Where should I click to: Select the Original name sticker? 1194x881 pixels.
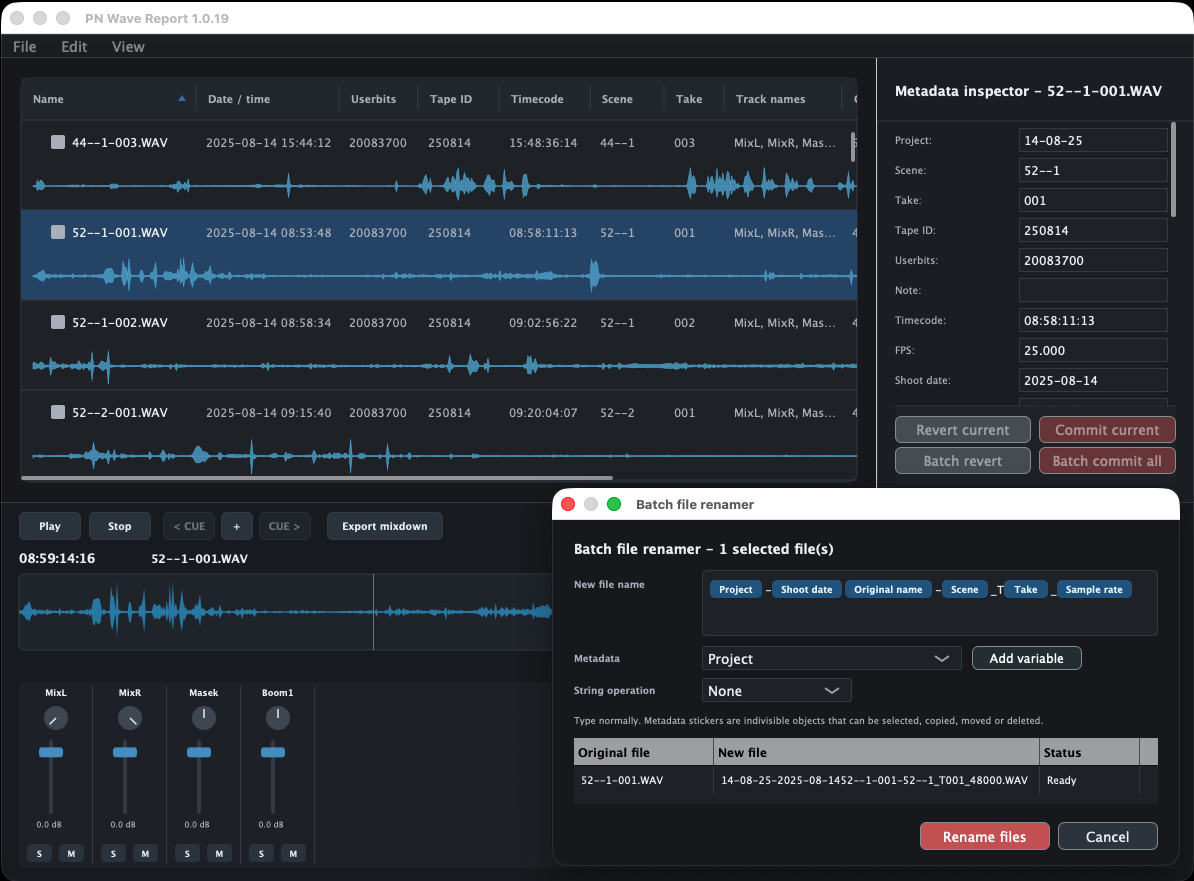tap(888, 589)
